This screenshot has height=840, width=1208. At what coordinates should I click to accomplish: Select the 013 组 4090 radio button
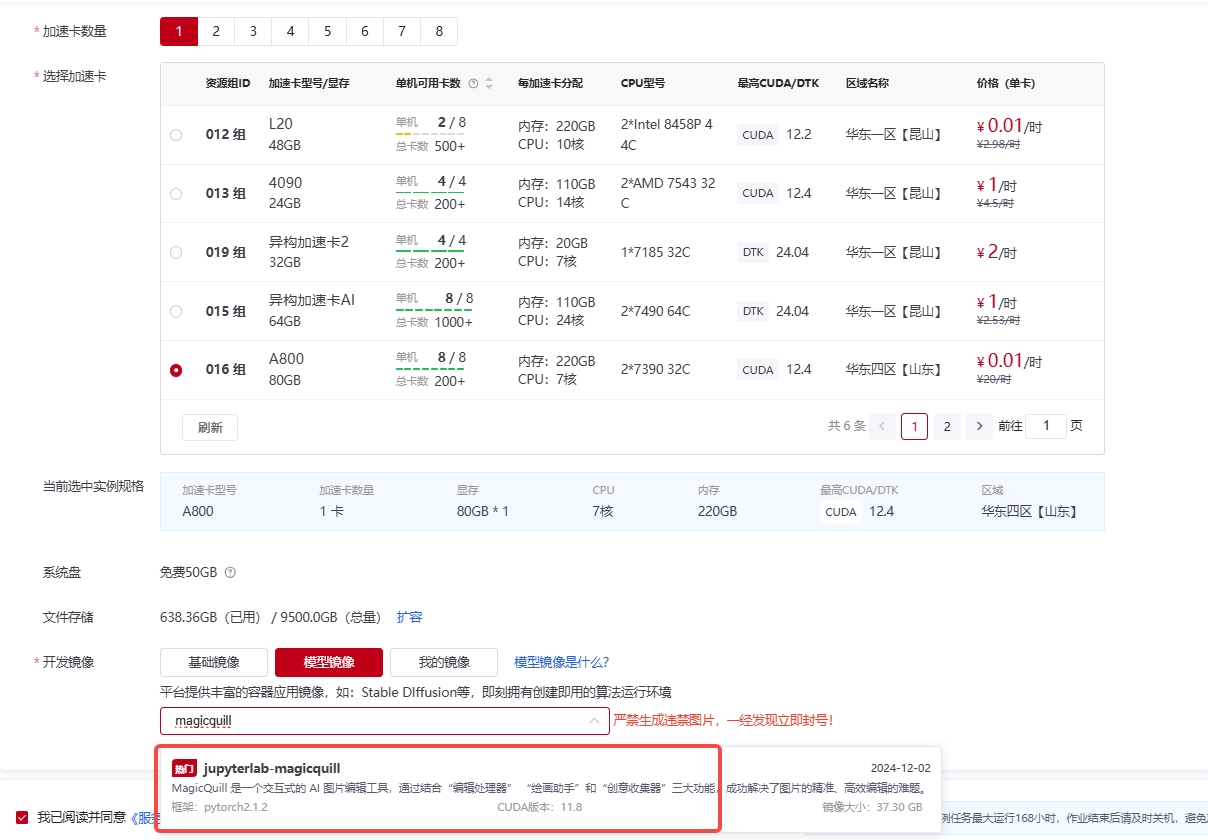coord(176,194)
